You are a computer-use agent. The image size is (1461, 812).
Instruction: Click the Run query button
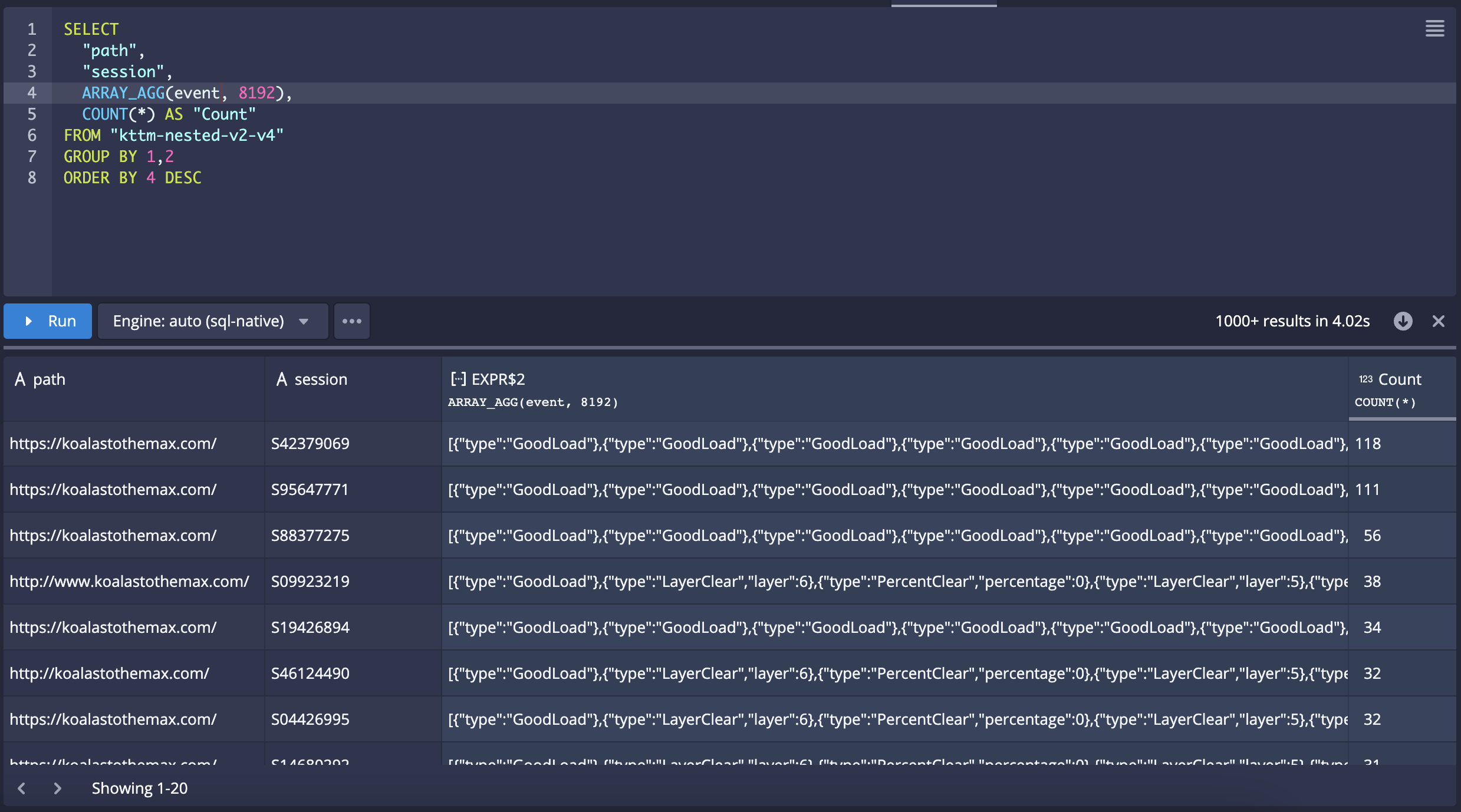48,321
